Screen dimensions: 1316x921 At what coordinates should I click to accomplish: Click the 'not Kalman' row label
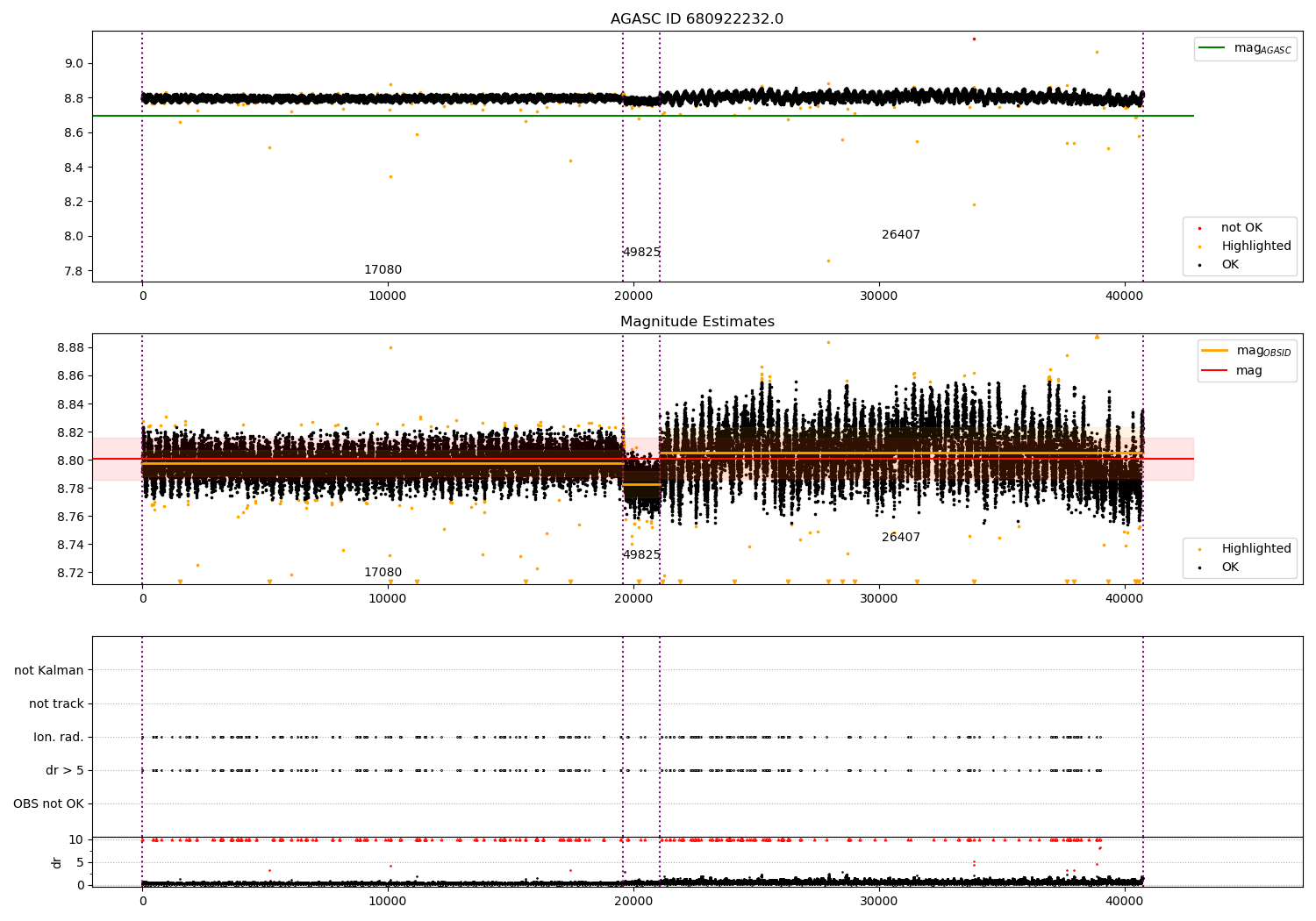[49, 670]
